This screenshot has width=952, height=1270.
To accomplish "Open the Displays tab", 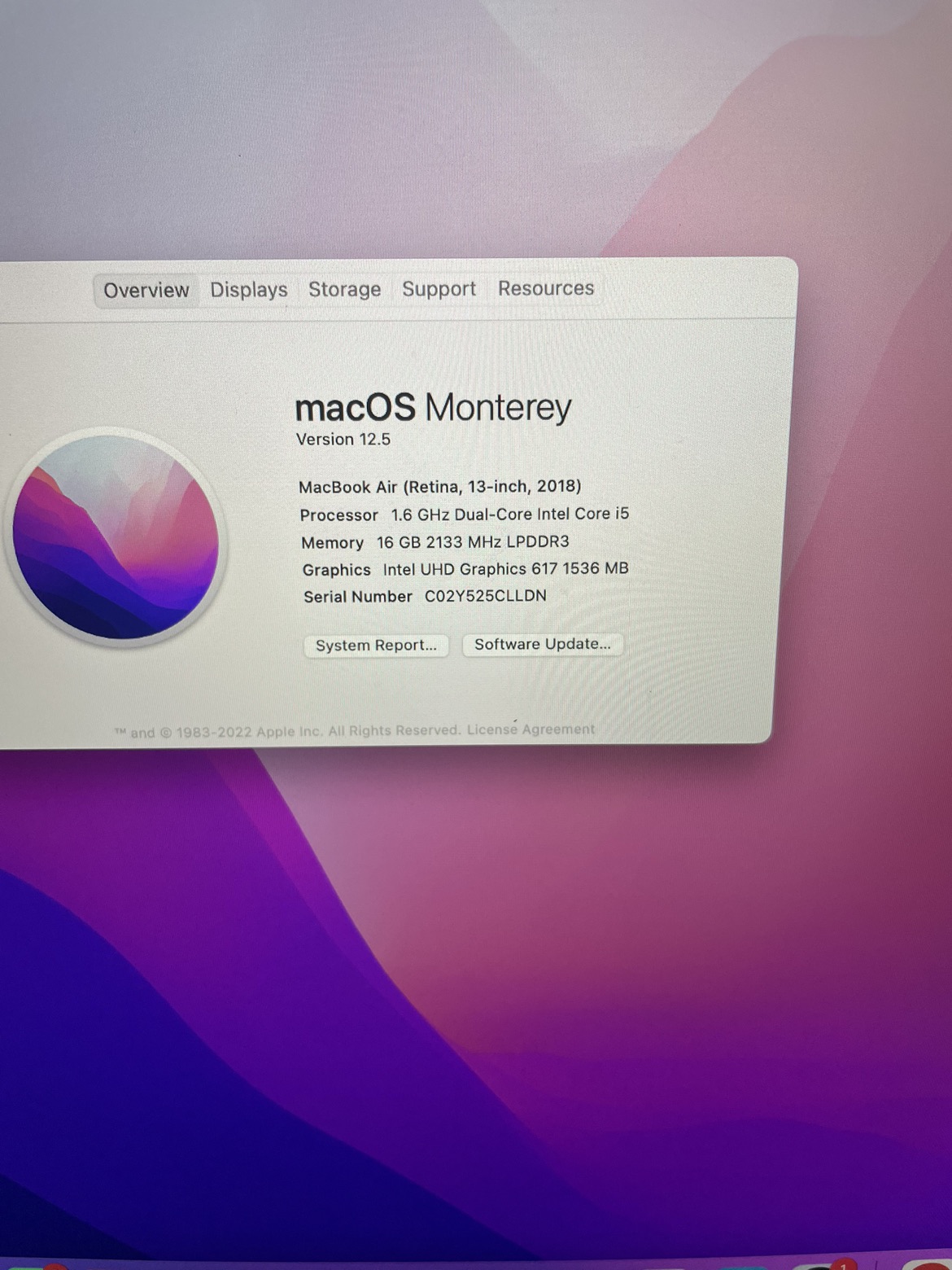I will click(x=249, y=290).
